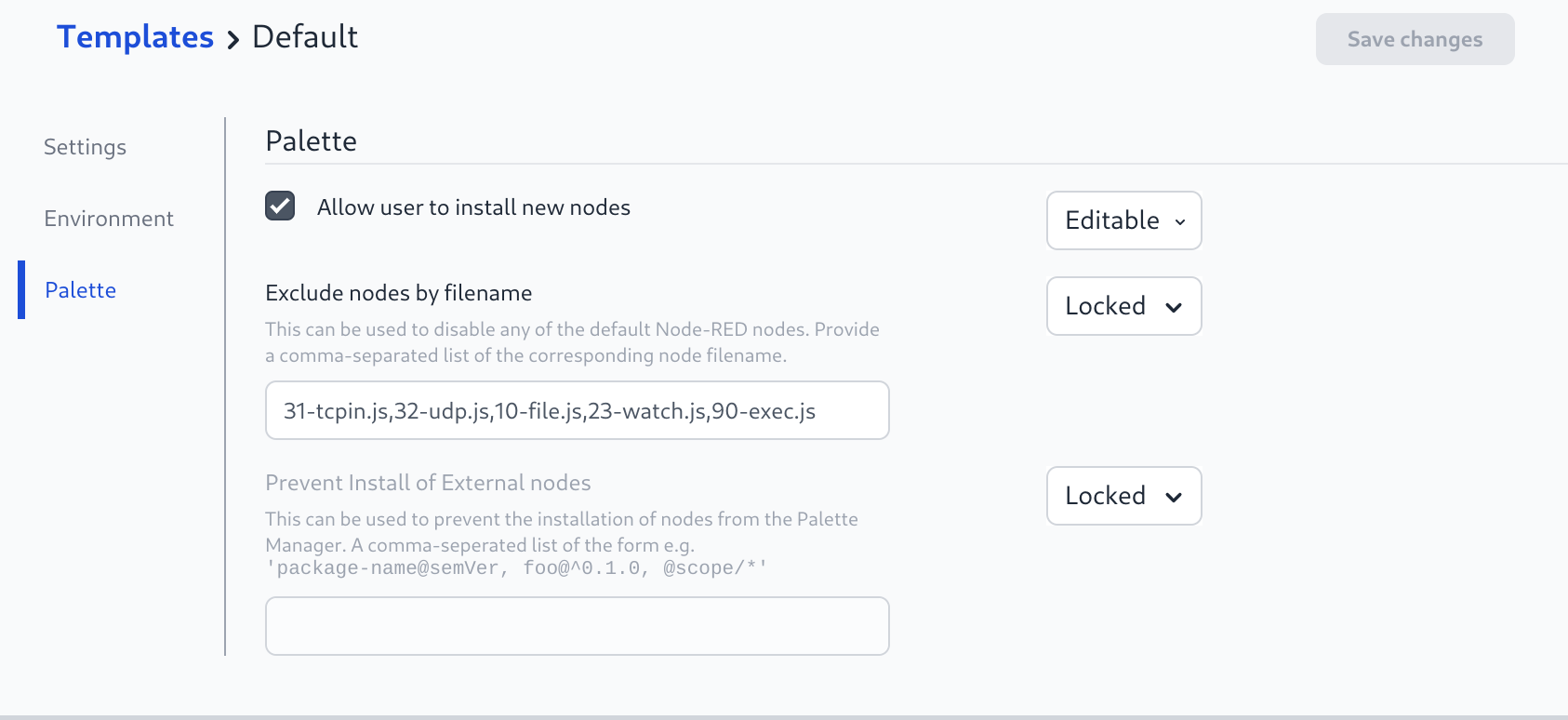Toggle Allow user to install new nodes checkbox
Image resolution: width=1568 pixels, height=720 pixels.
pyautogui.click(x=280, y=206)
